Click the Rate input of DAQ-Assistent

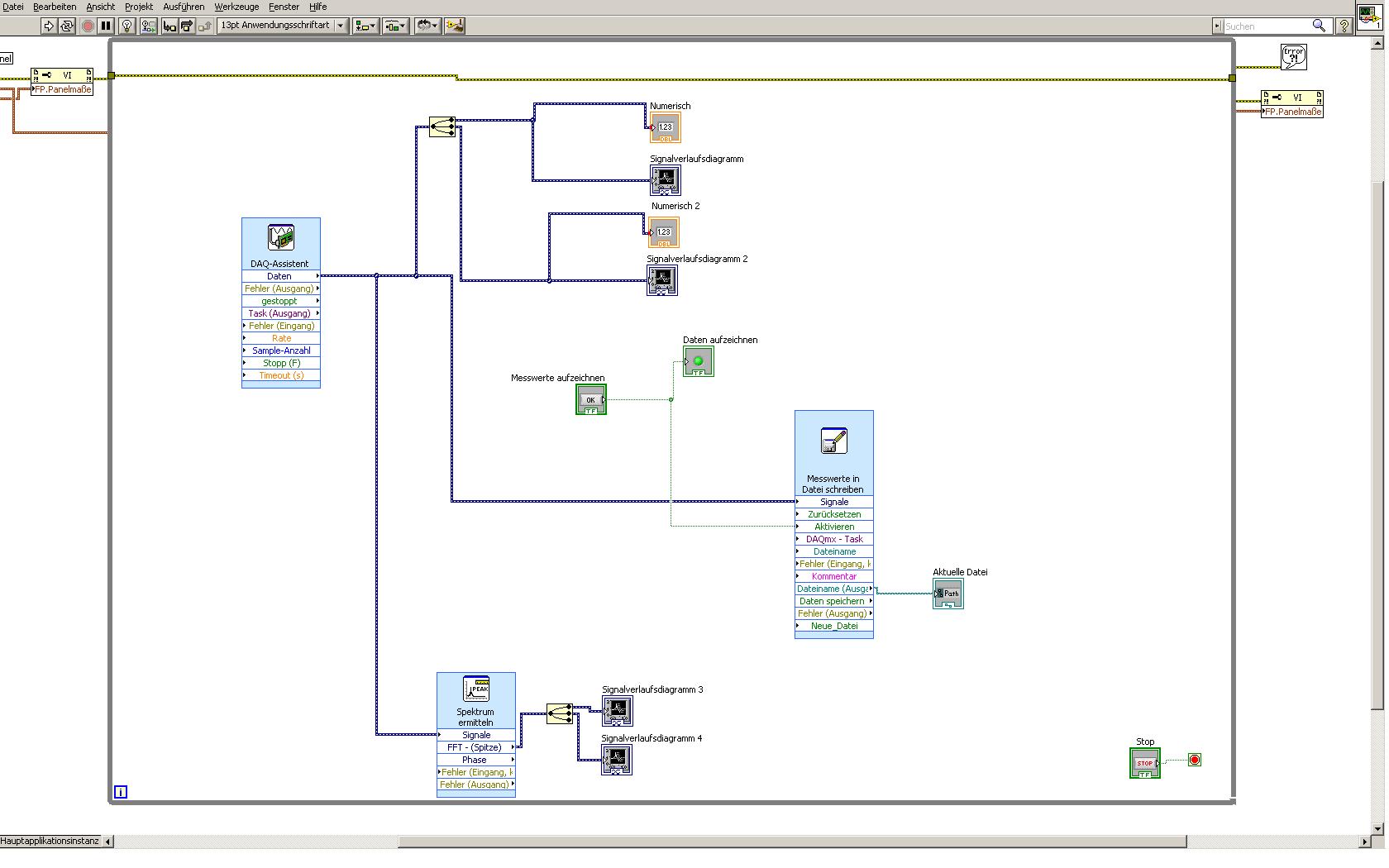pyautogui.click(x=281, y=338)
